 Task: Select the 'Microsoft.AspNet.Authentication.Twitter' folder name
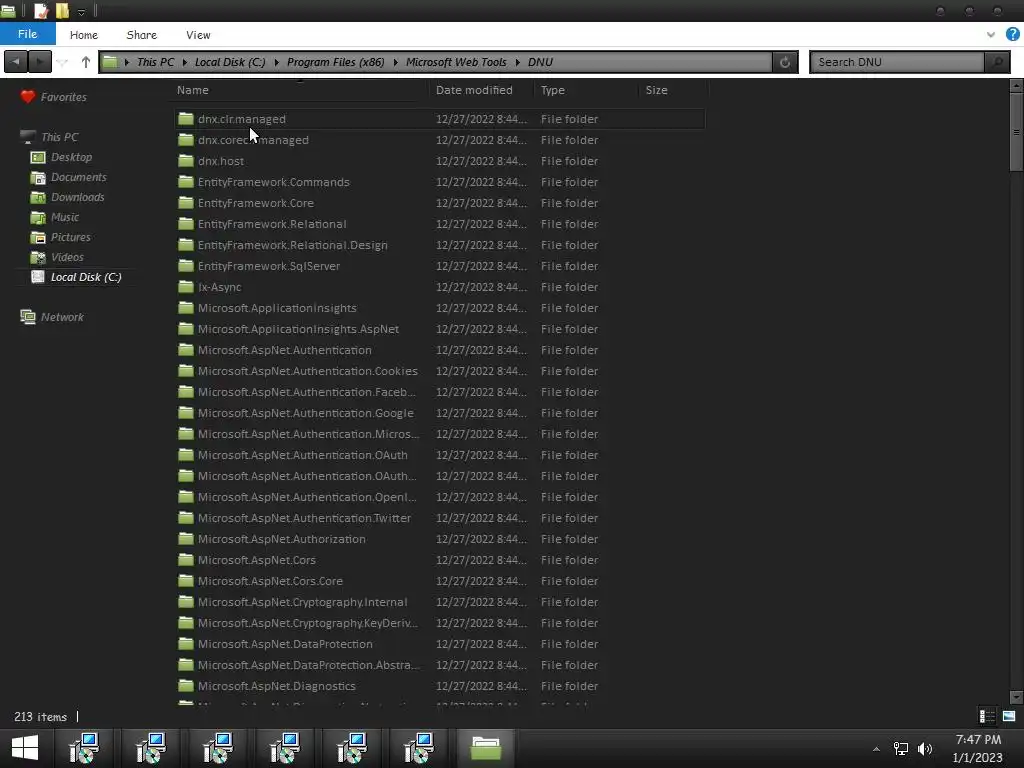pos(304,518)
